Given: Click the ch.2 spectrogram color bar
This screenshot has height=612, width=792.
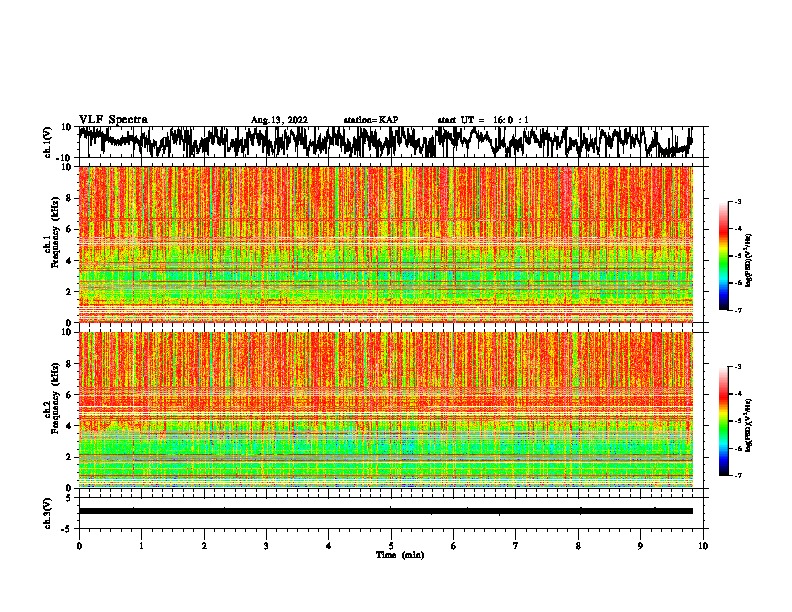Looking at the screenshot, I should pyautogui.click(x=723, y=421).
